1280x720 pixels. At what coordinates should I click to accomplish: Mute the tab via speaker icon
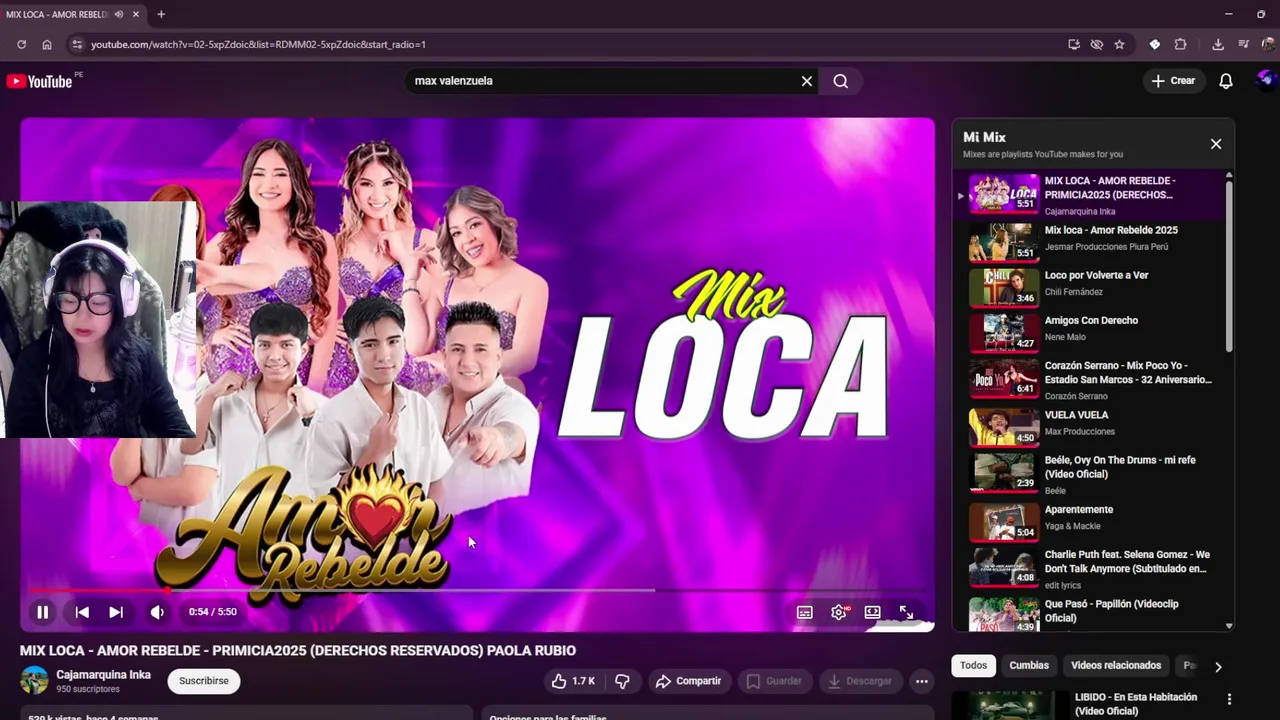click(119, 14)
